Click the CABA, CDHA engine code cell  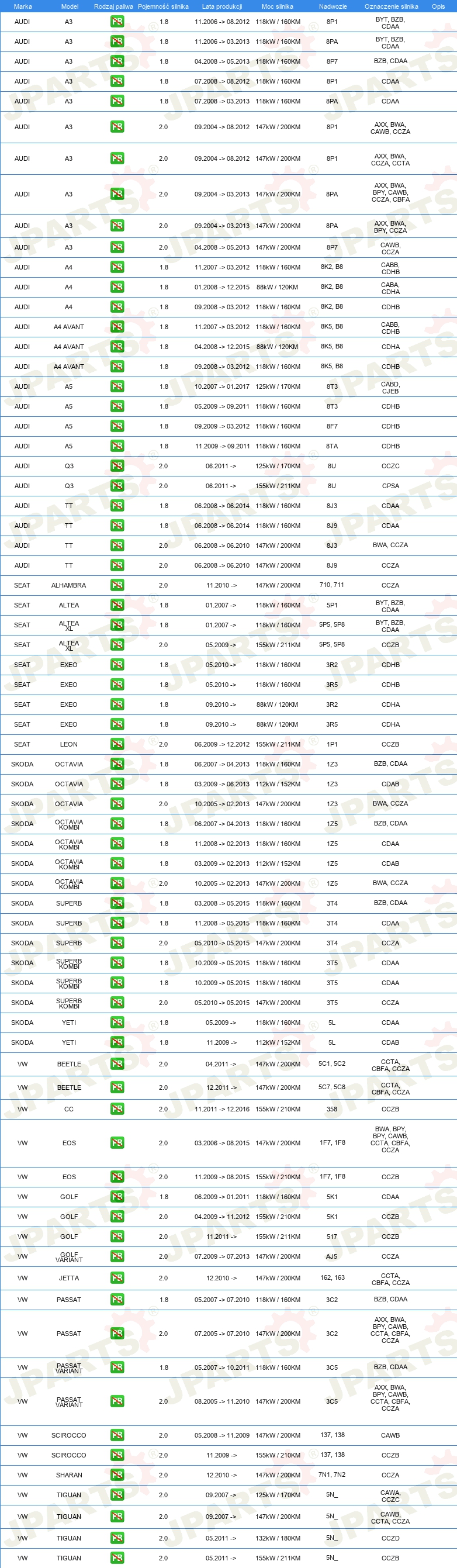point(391,288)
